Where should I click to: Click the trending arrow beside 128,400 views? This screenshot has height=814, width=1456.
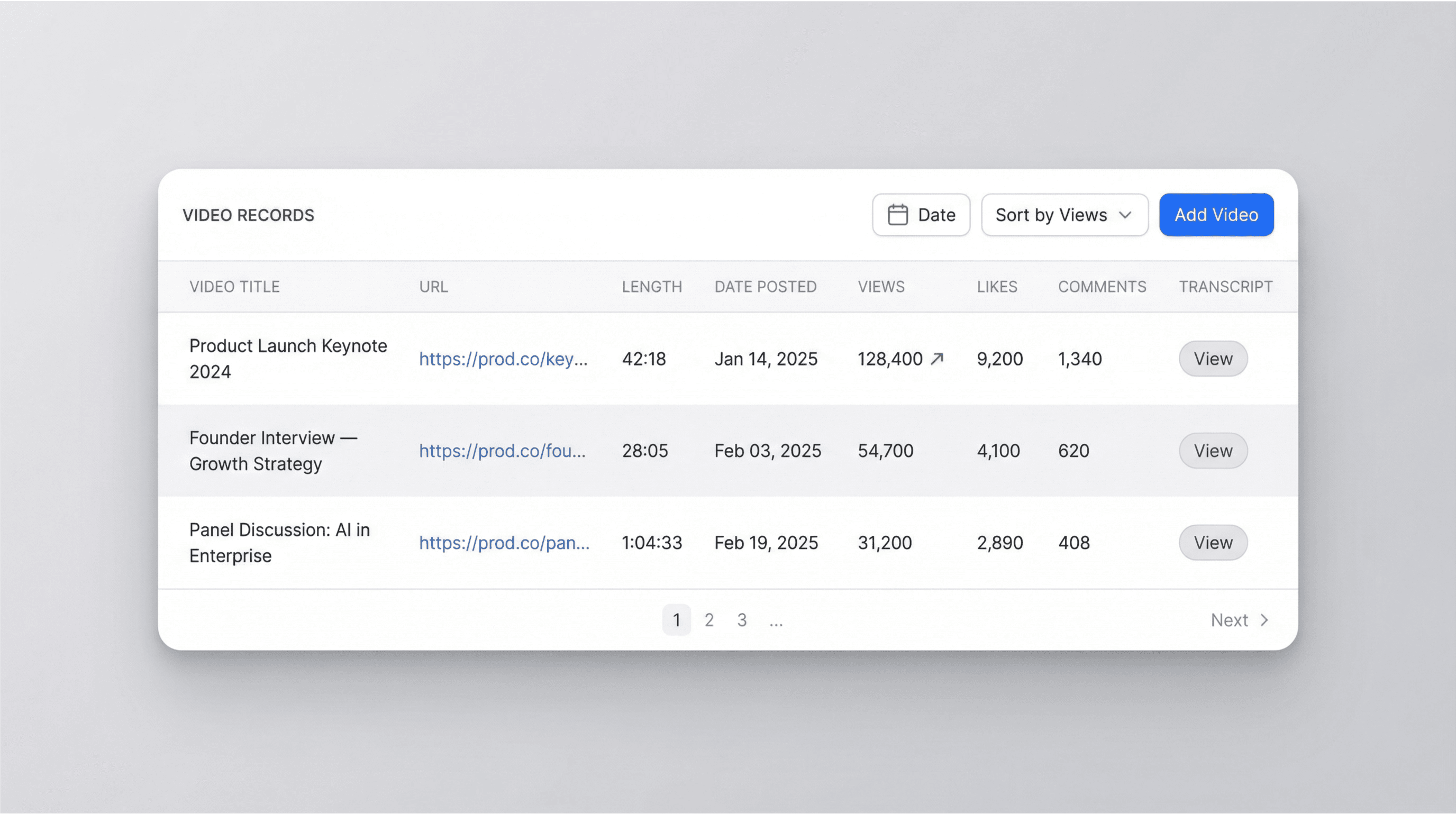(937, 359)
